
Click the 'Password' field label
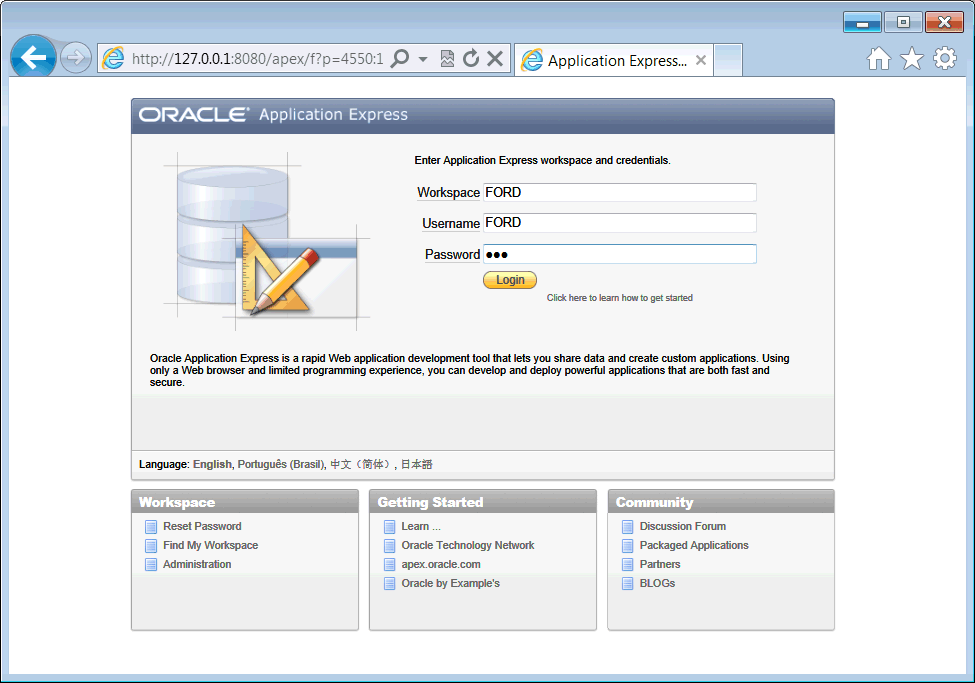coord(452,254)
